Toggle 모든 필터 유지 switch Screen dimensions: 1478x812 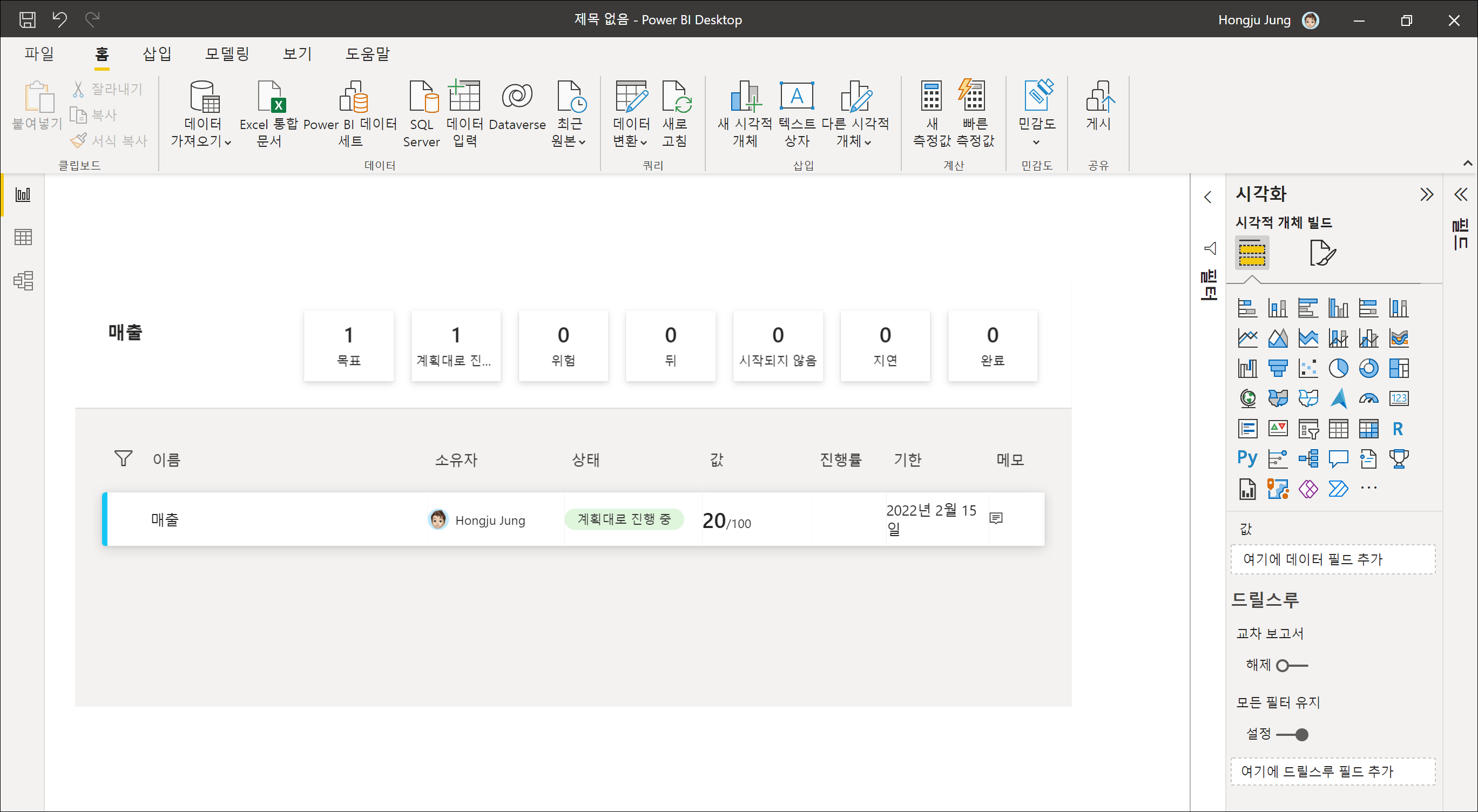point(1292,735)
